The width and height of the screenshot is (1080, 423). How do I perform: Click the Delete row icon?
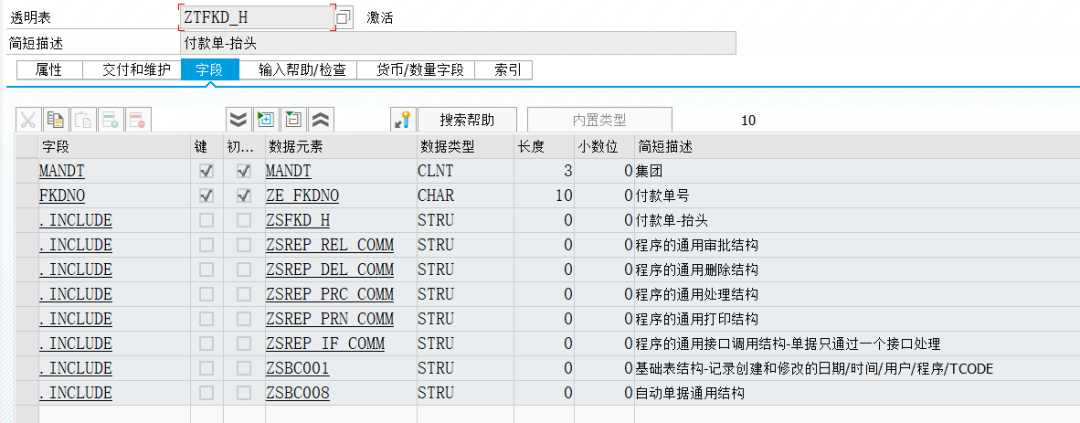pyautogui.click(x=138, y=120)
